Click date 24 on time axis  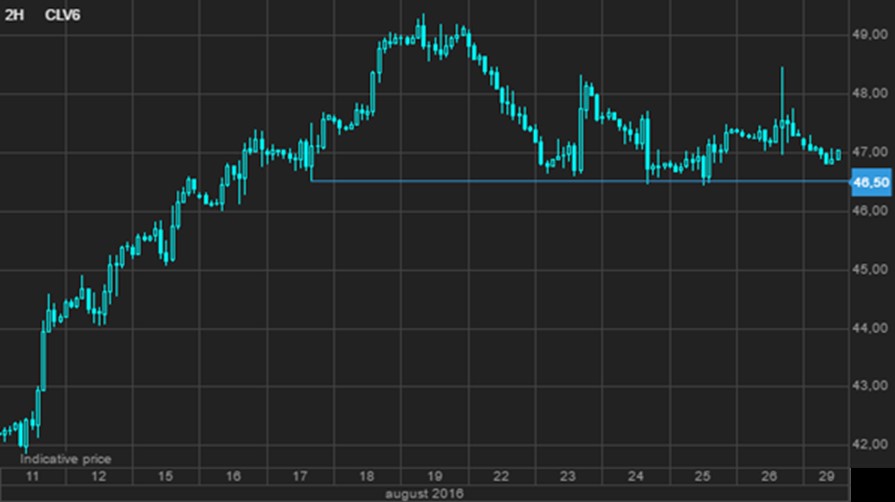tap(636, 476)
